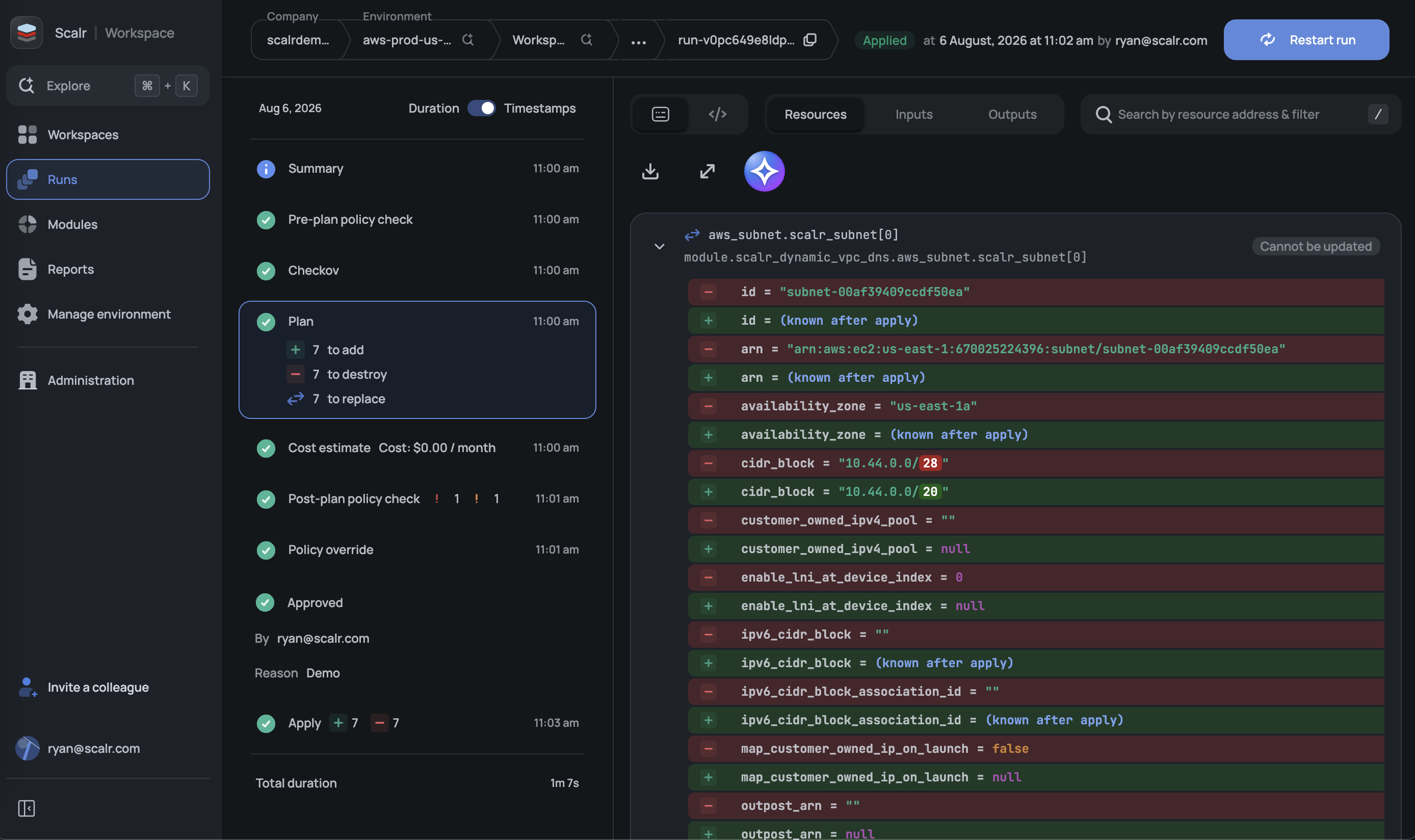Click the '7 to destroy' line
1415x840 pixels.
pos(337,374)
